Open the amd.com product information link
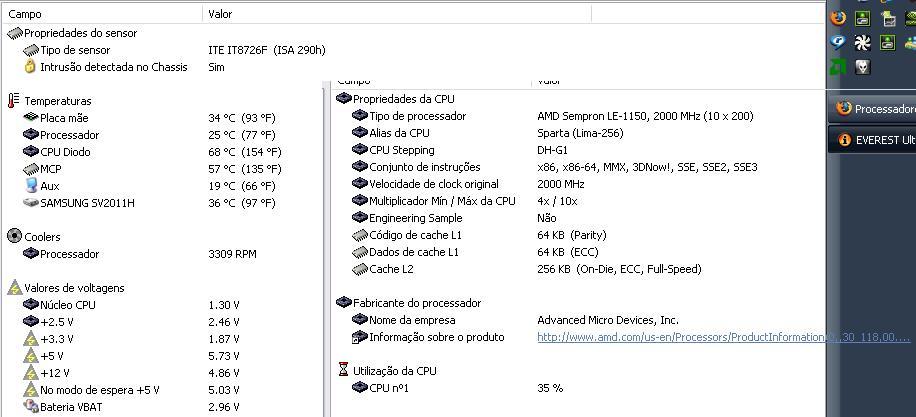The image size is (916, 417). click(723, 337)
